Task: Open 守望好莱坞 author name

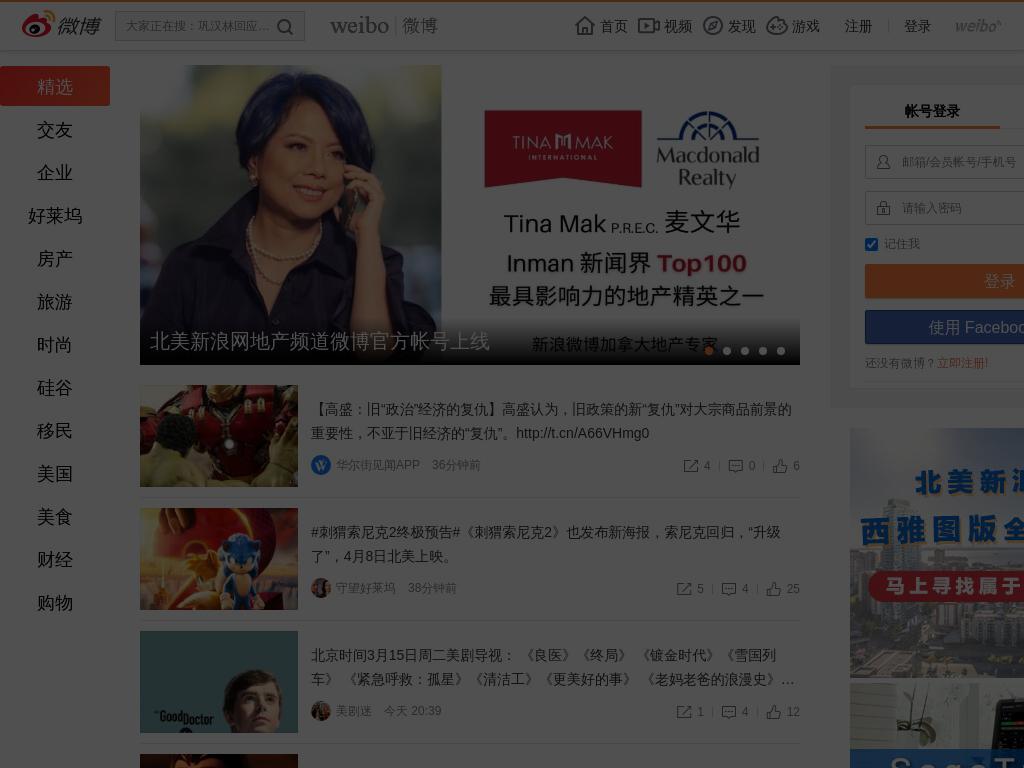Action: [366, 588]
